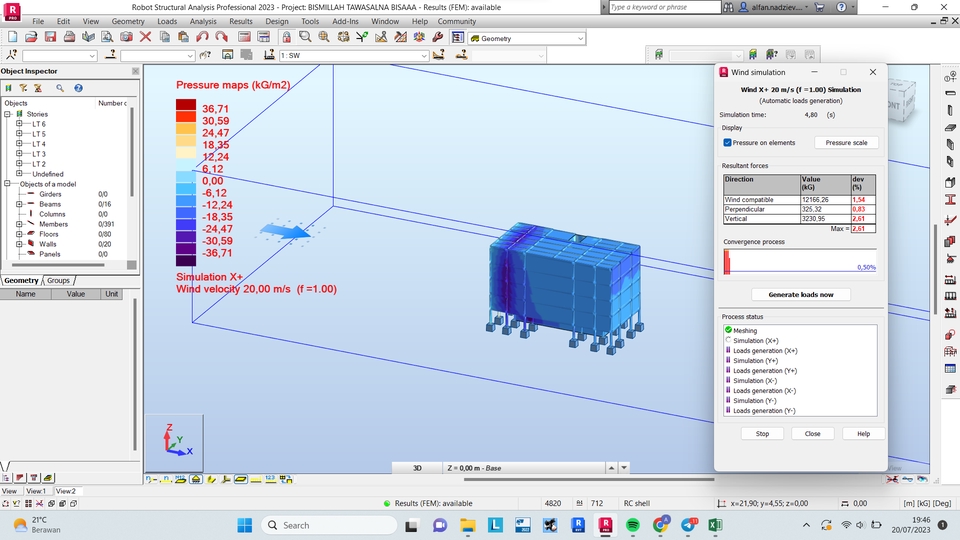Click the dark red 36,71 pressure legend swatch
The width and height of the screenshot is (960, 540).
[x=186, y=106]
